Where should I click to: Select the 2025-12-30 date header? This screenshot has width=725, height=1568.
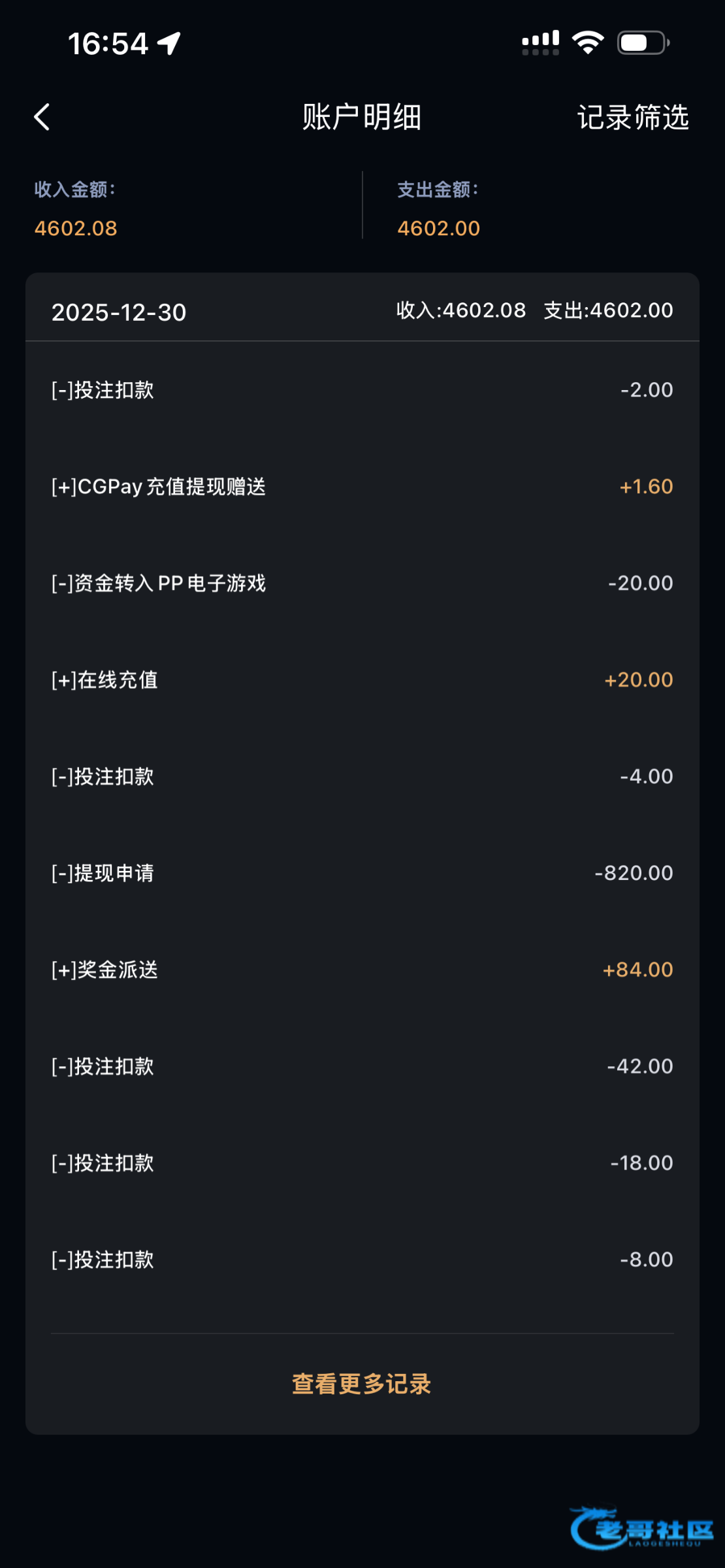tap(119, 312)
